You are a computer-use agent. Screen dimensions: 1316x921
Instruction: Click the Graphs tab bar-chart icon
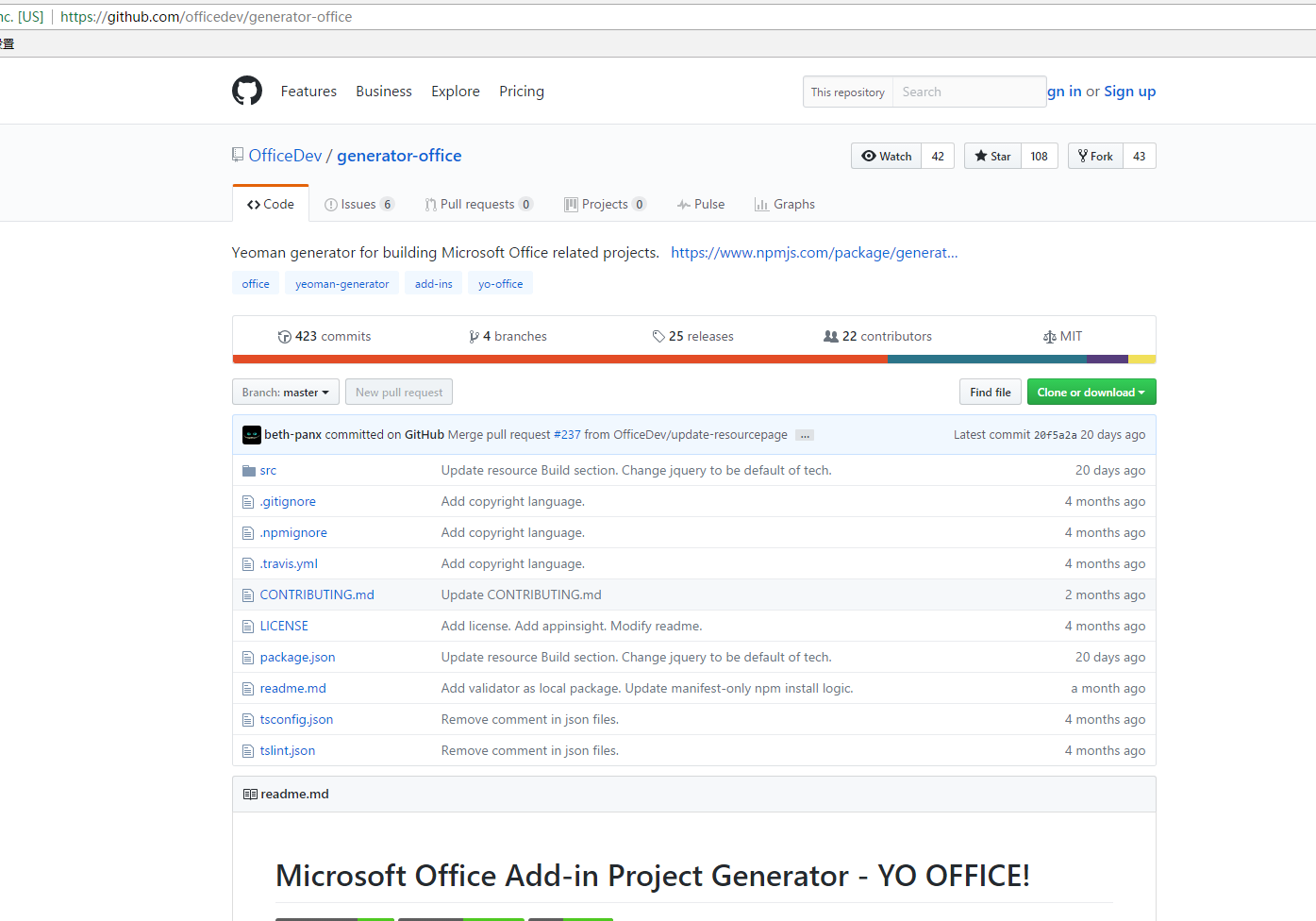click(x=761, y=205)
